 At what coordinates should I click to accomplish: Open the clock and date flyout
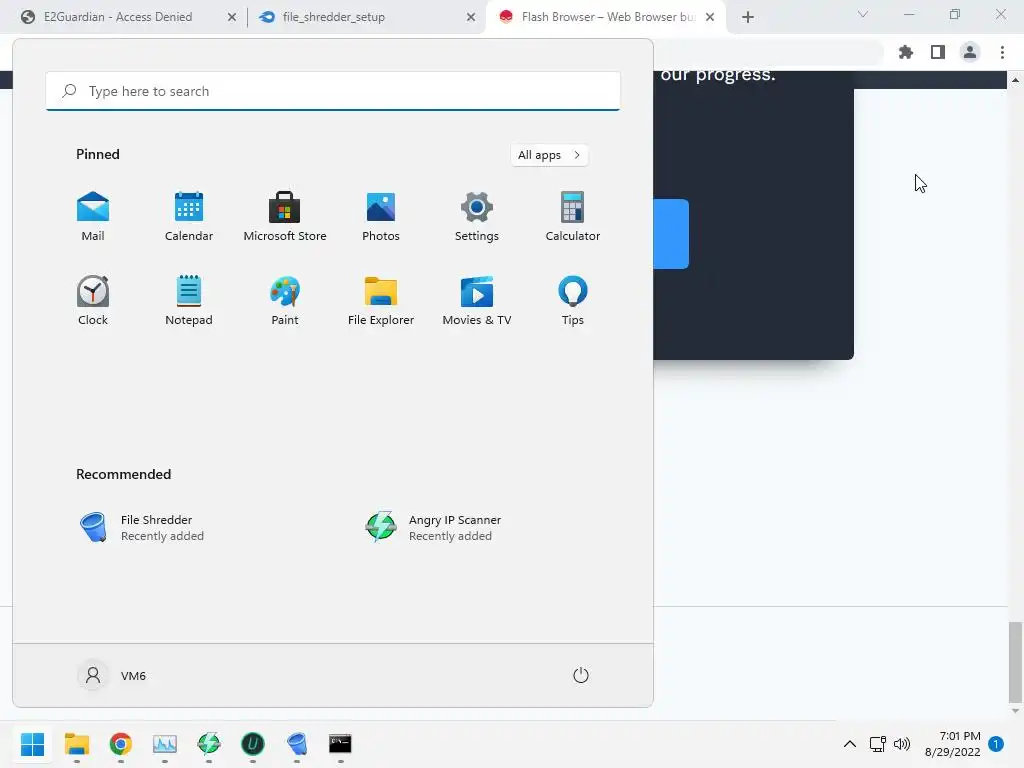tap(953, 744)
